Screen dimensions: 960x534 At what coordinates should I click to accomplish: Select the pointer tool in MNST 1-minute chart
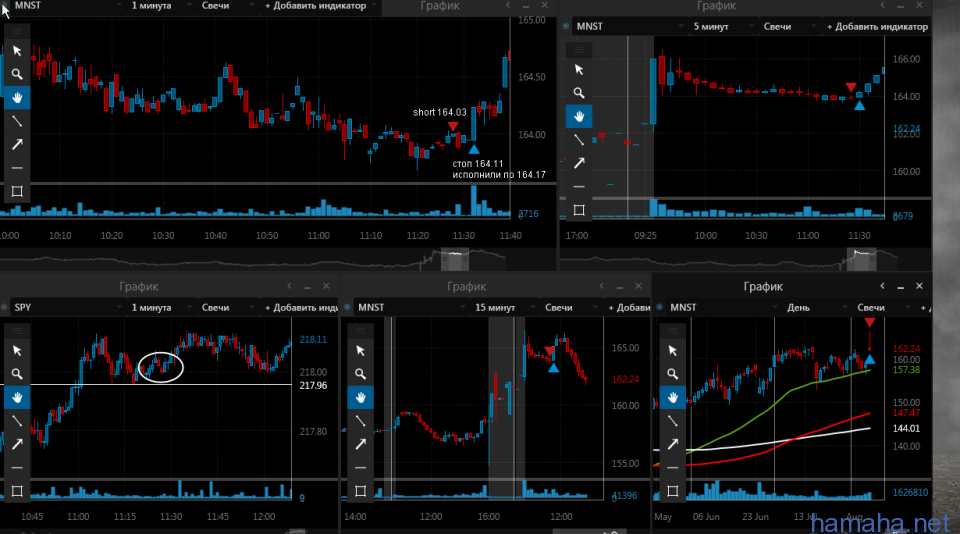[17, 51]
